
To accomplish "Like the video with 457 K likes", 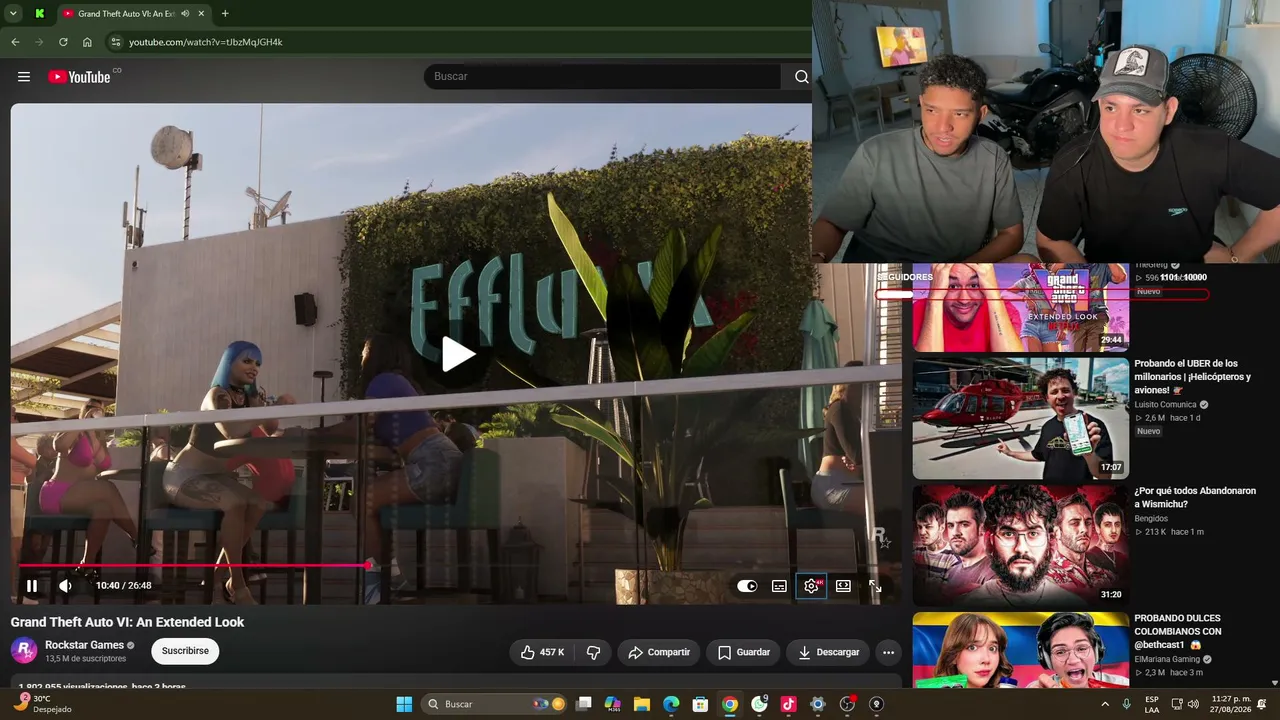I will tap(542, 652).
